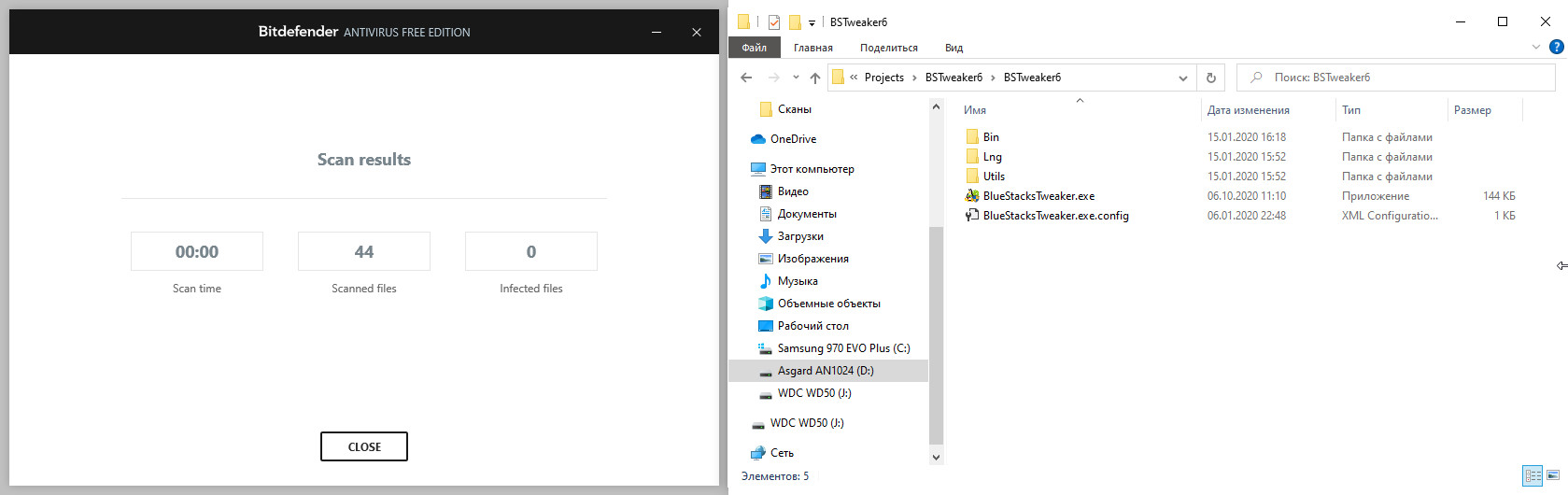Select Samsung 970 EVO Plus (C:) drive
Viewport: 1568px width, 495px height.
843,348
